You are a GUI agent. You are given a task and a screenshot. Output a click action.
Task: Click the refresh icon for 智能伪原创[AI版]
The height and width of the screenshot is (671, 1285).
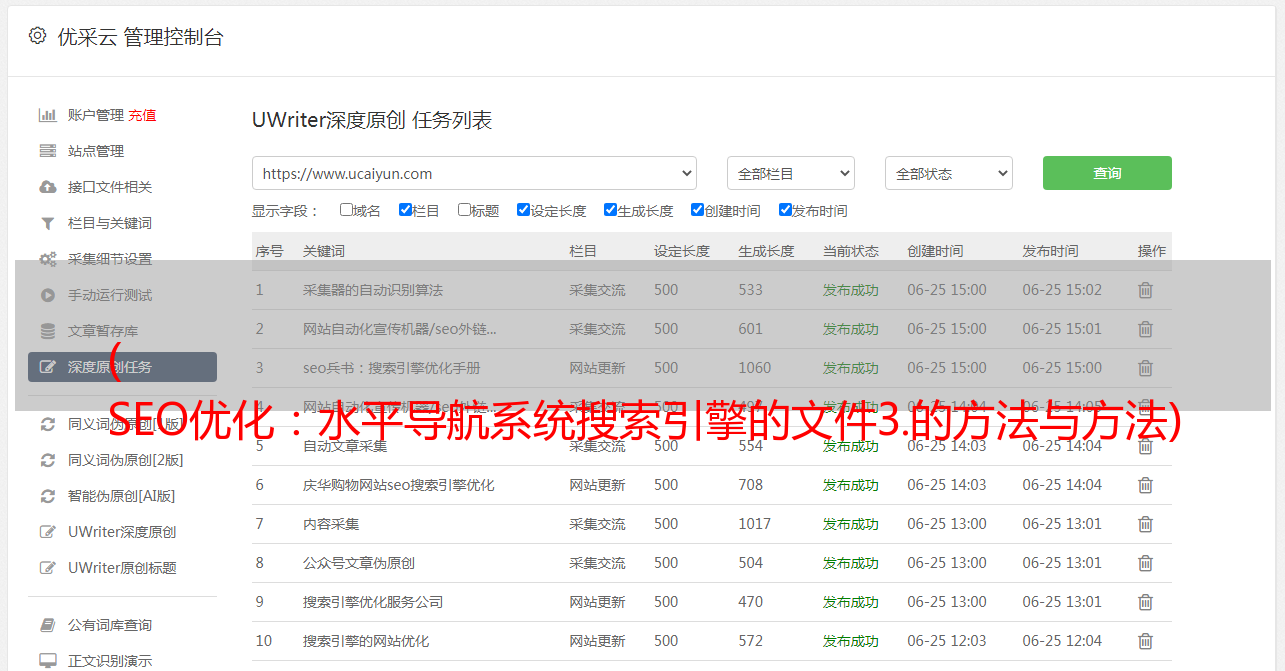coord(47,496)
